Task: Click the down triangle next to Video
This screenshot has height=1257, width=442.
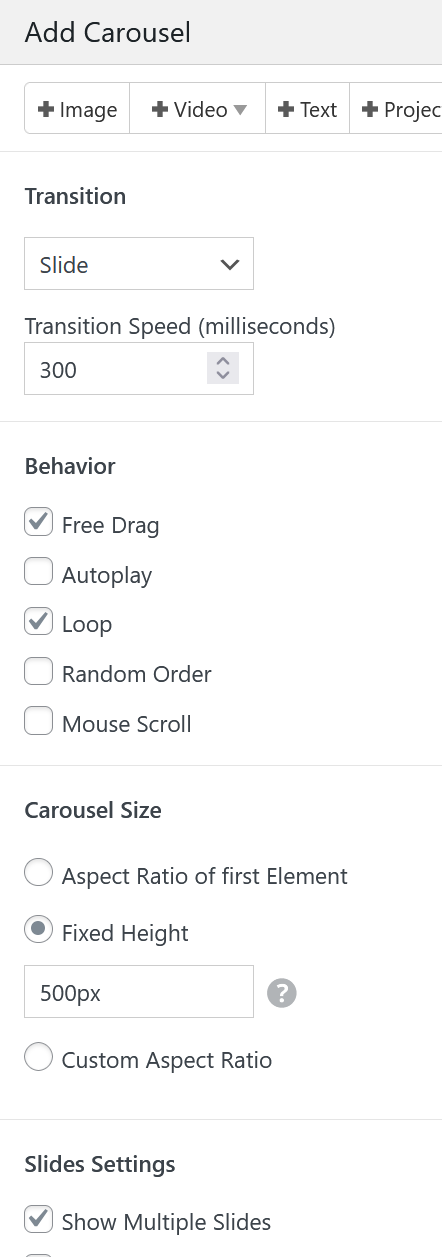Action: pyautogui.click(x=240, y=110)
